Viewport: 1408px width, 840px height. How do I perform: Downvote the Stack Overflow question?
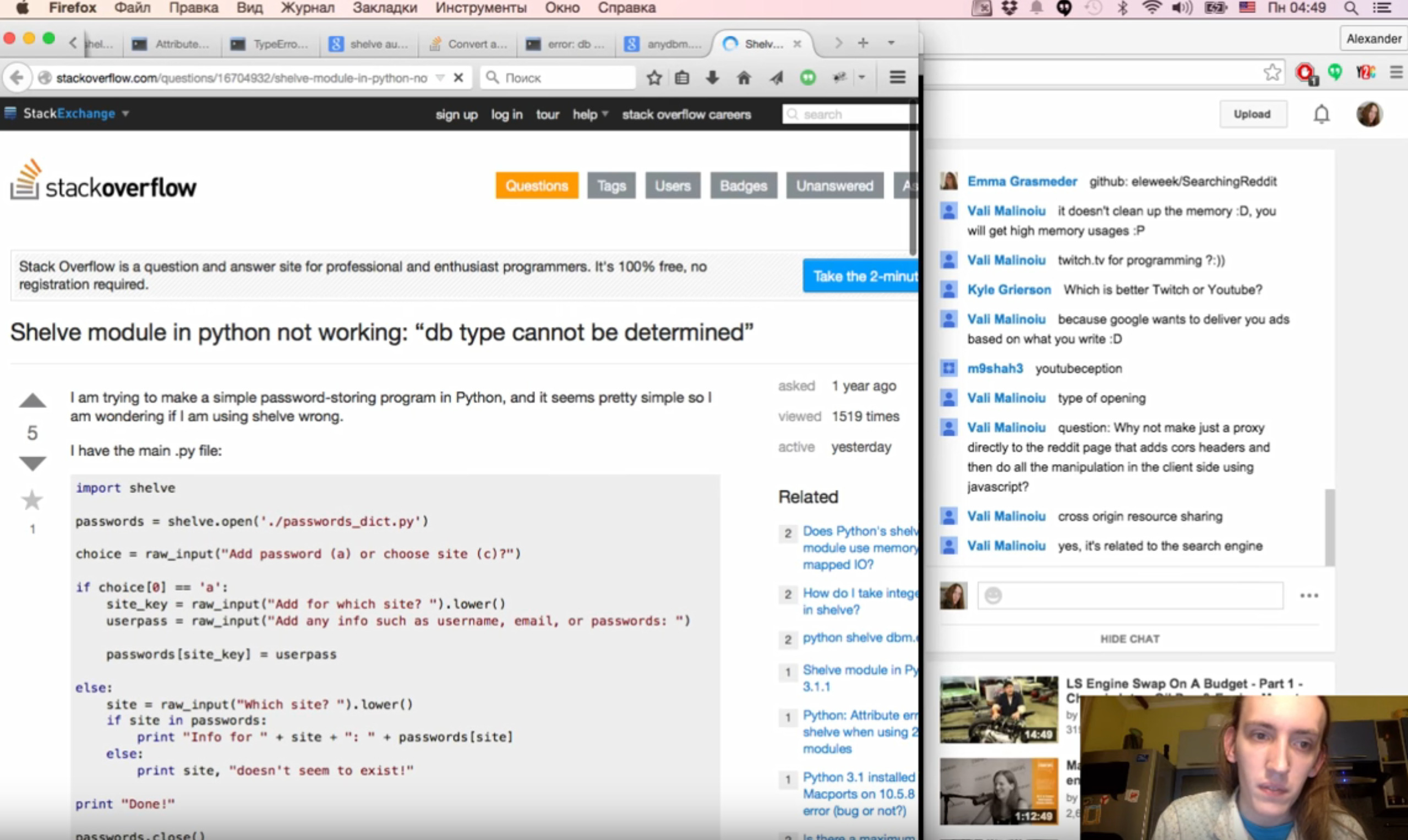coord(32,463)
